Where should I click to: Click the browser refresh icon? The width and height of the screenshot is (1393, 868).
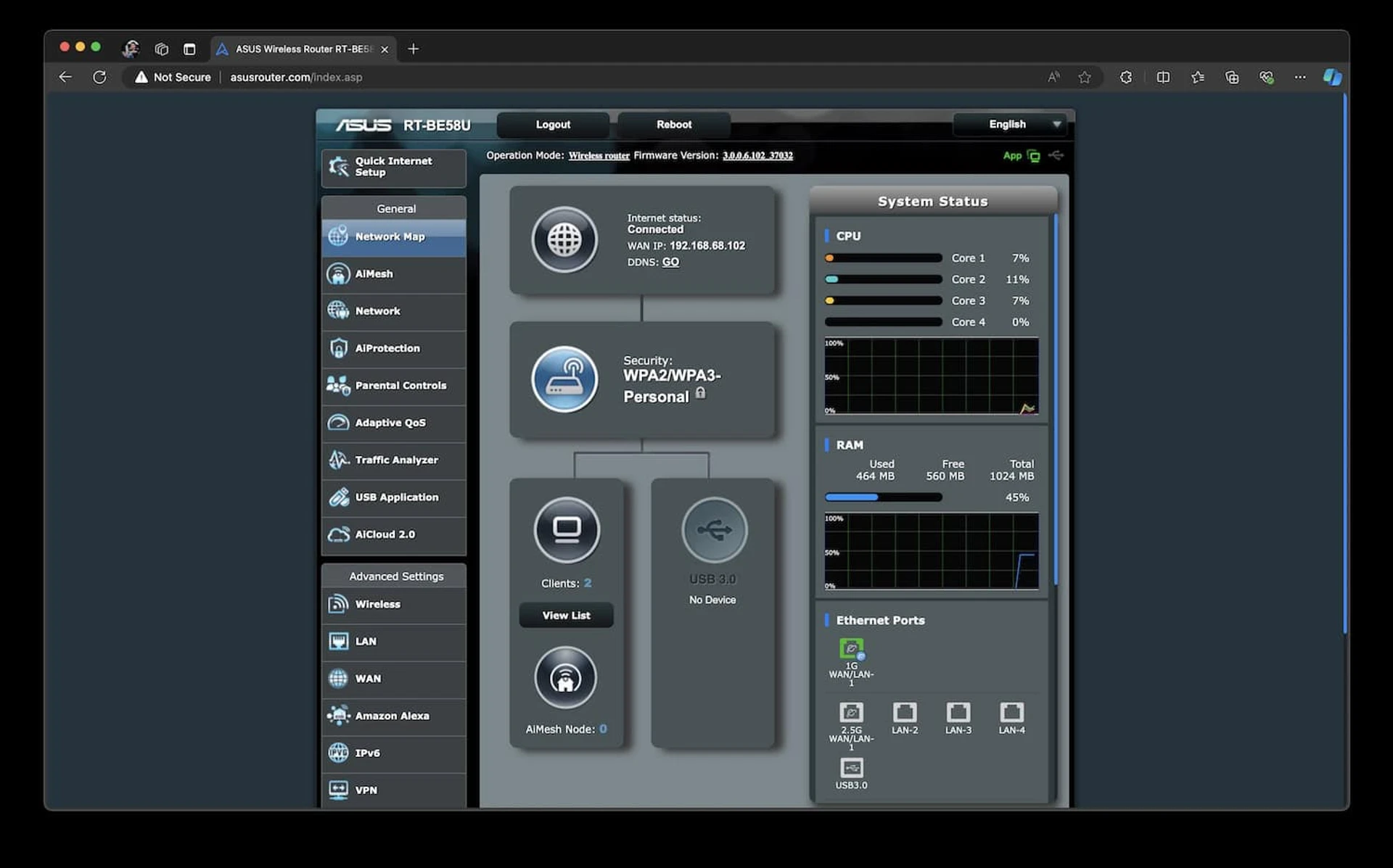(x=99, y=77)
